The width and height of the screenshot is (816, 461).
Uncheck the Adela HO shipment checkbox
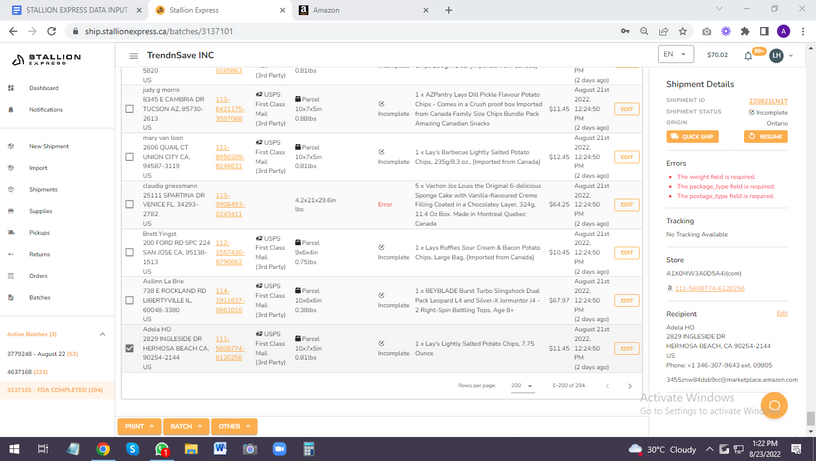point(130,348)
